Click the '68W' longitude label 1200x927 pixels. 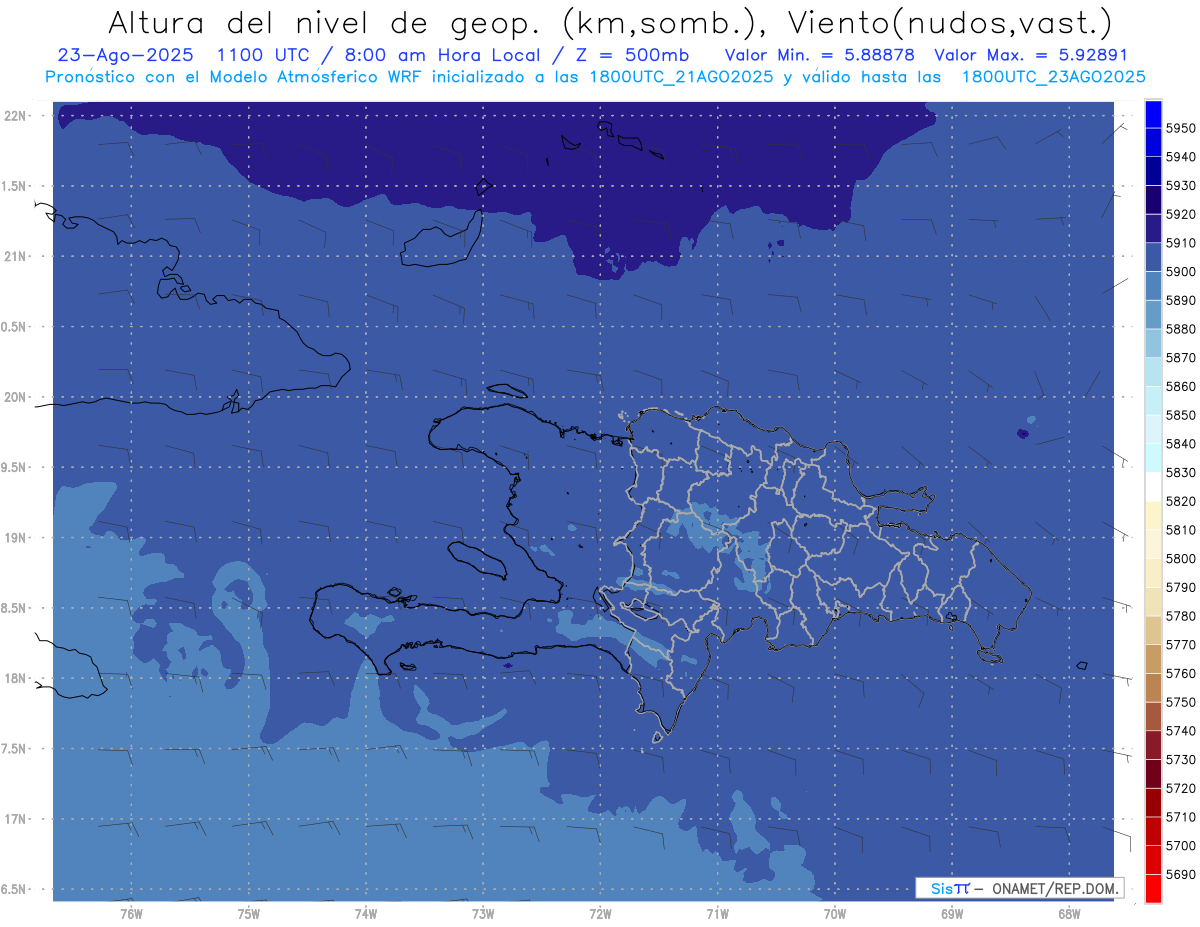click(1069, 913)
